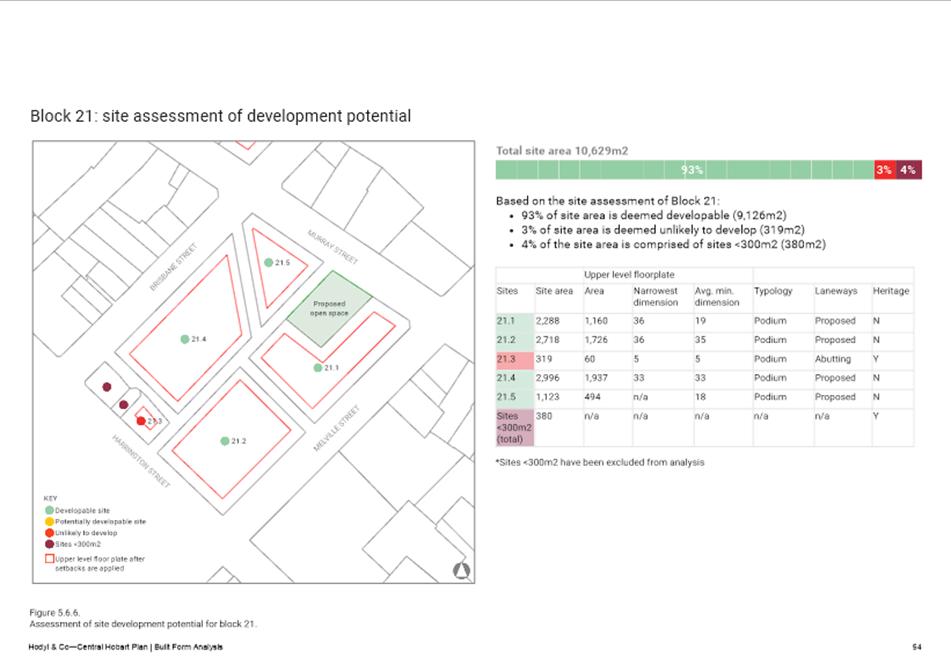Click the MURRAY STREET label on the map
951x672 pixels.
click(332, 247)
